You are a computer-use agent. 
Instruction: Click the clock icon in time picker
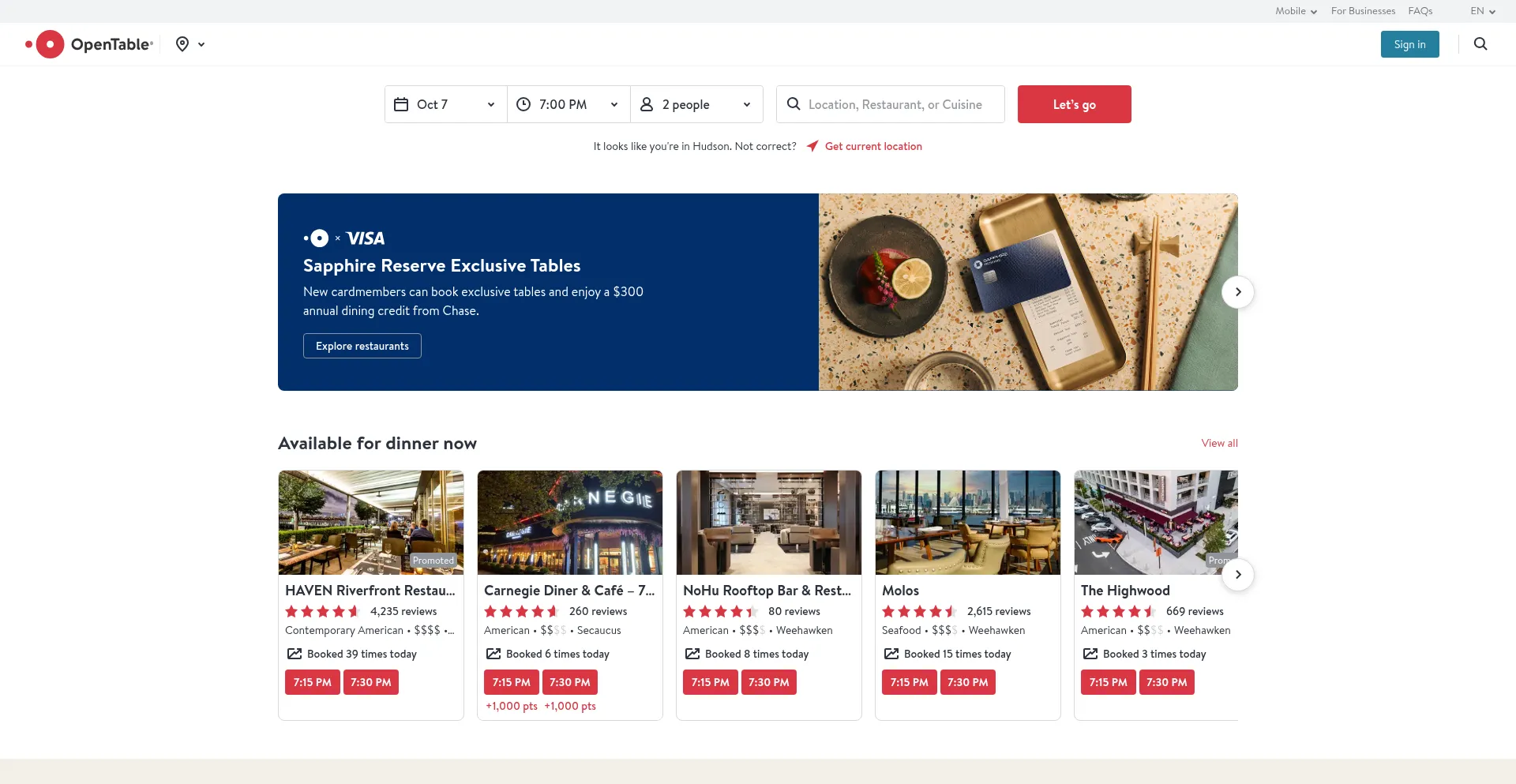tap(523, 104)
